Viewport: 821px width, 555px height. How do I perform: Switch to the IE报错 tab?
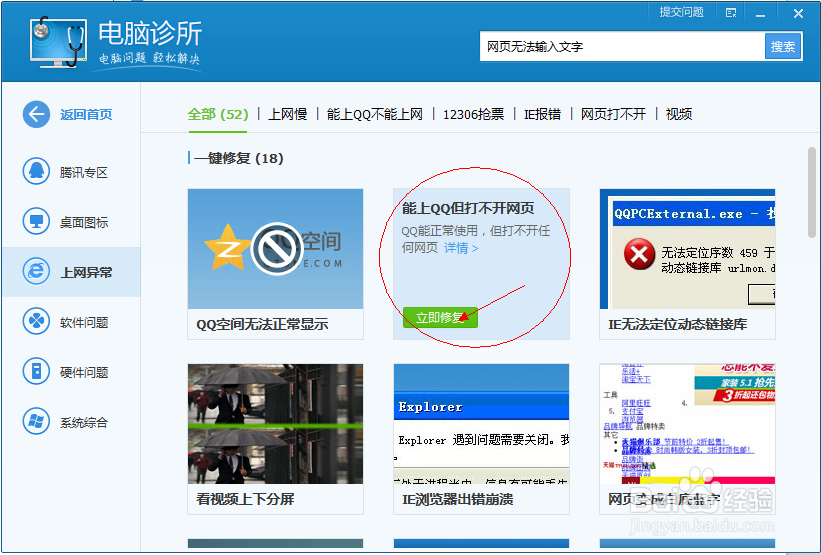[x=542, y=114]
